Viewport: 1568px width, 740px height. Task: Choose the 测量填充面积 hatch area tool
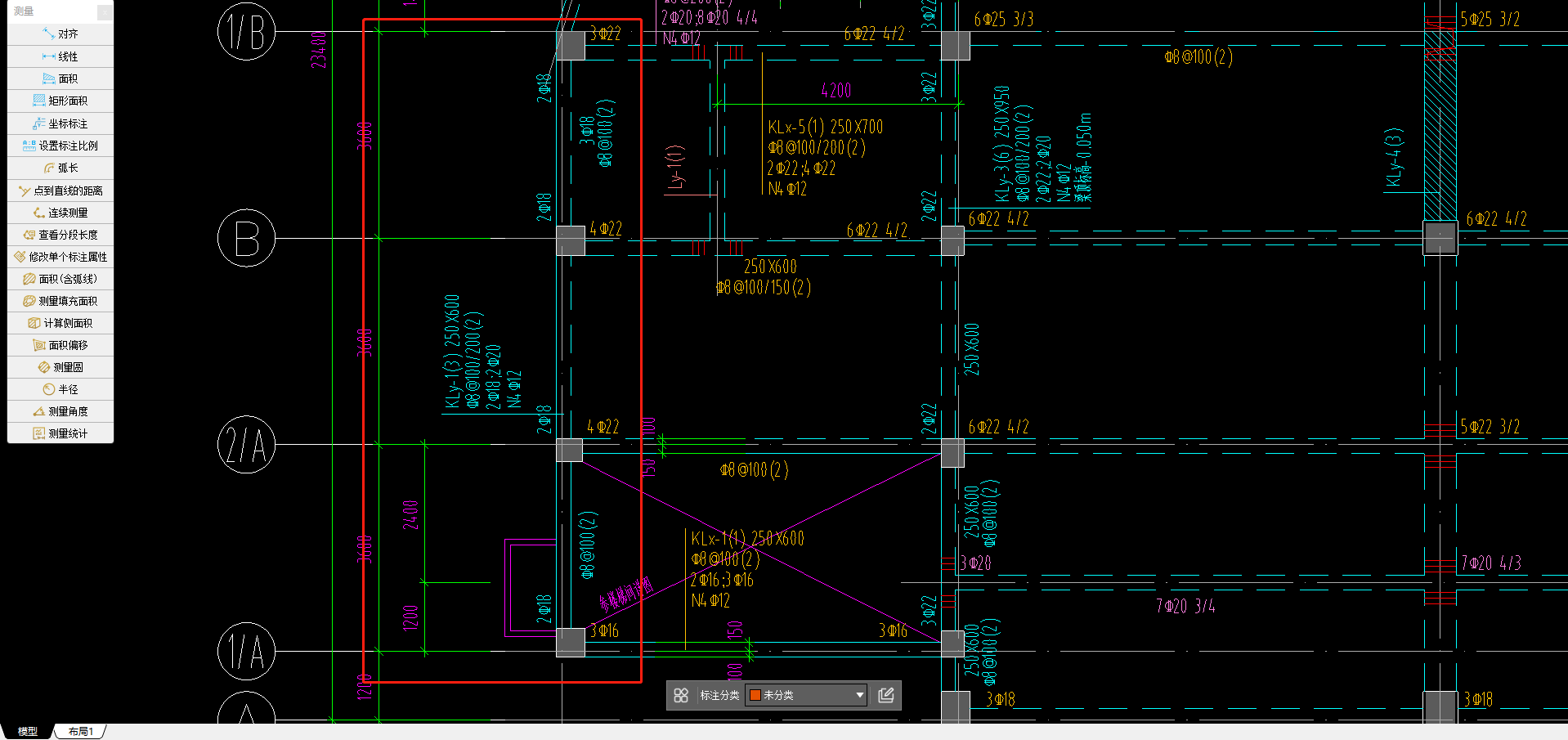pyautogui.click(x=60, y=301)
